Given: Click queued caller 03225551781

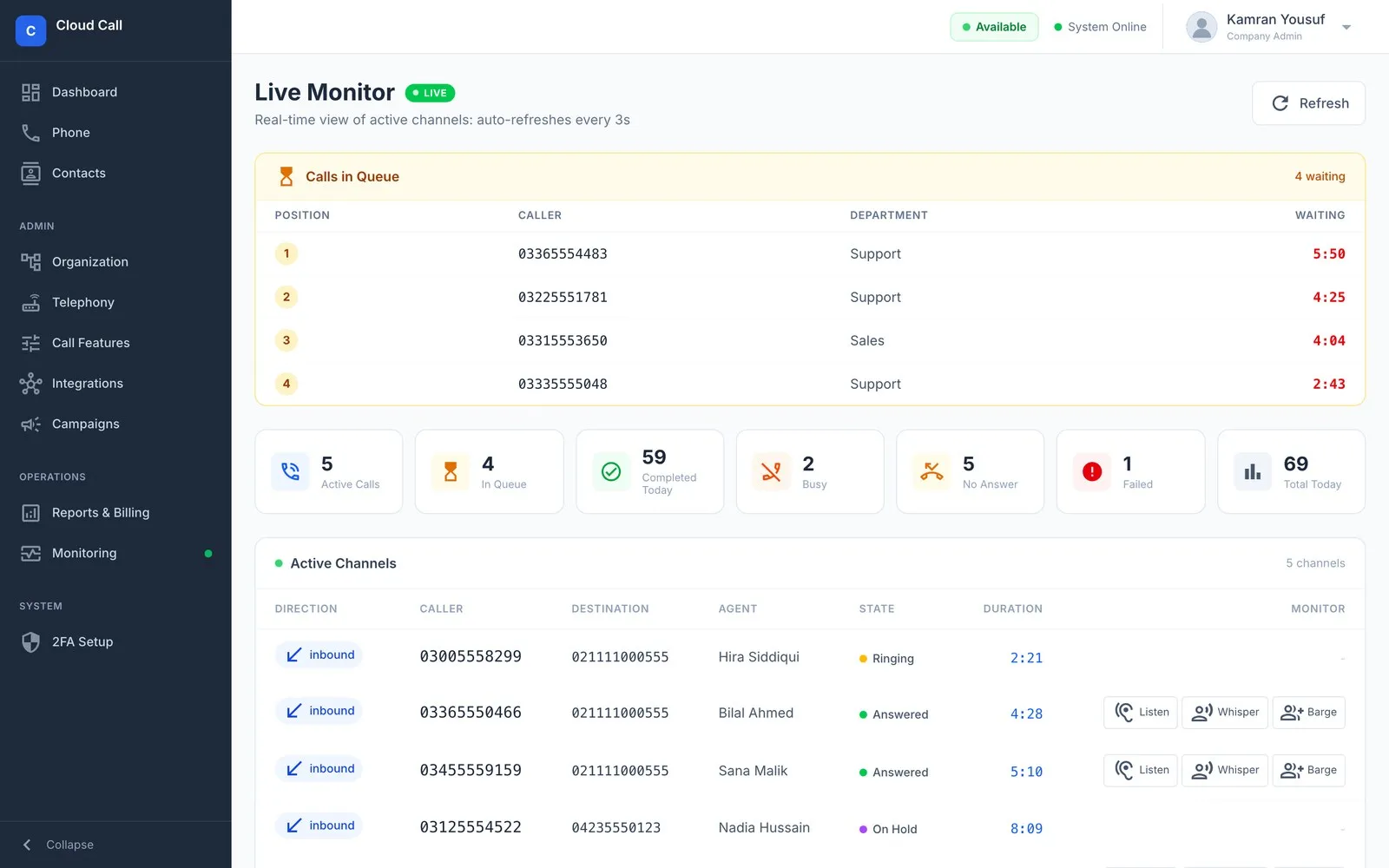Looking at the screenshot, I should [563, 298].
